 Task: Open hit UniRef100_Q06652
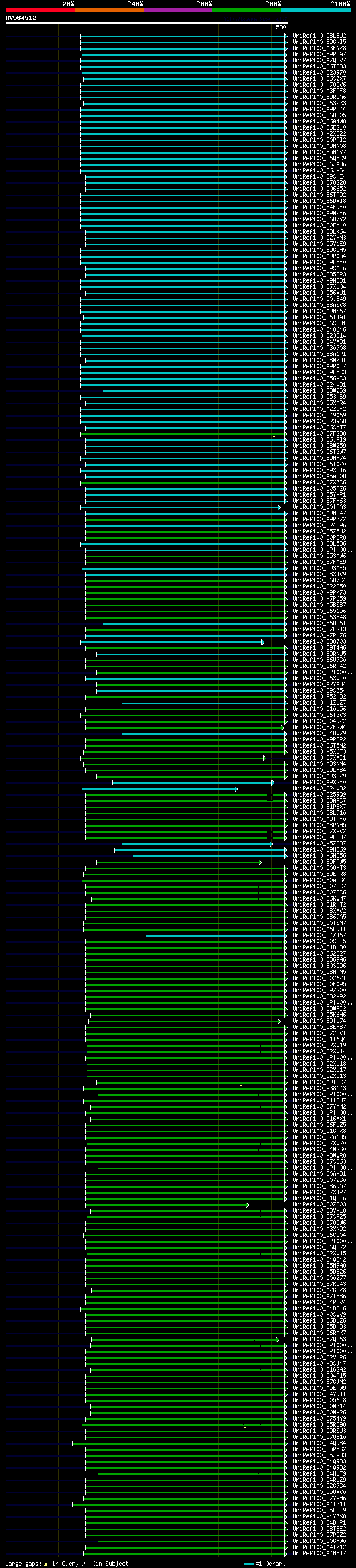[319, 189]
